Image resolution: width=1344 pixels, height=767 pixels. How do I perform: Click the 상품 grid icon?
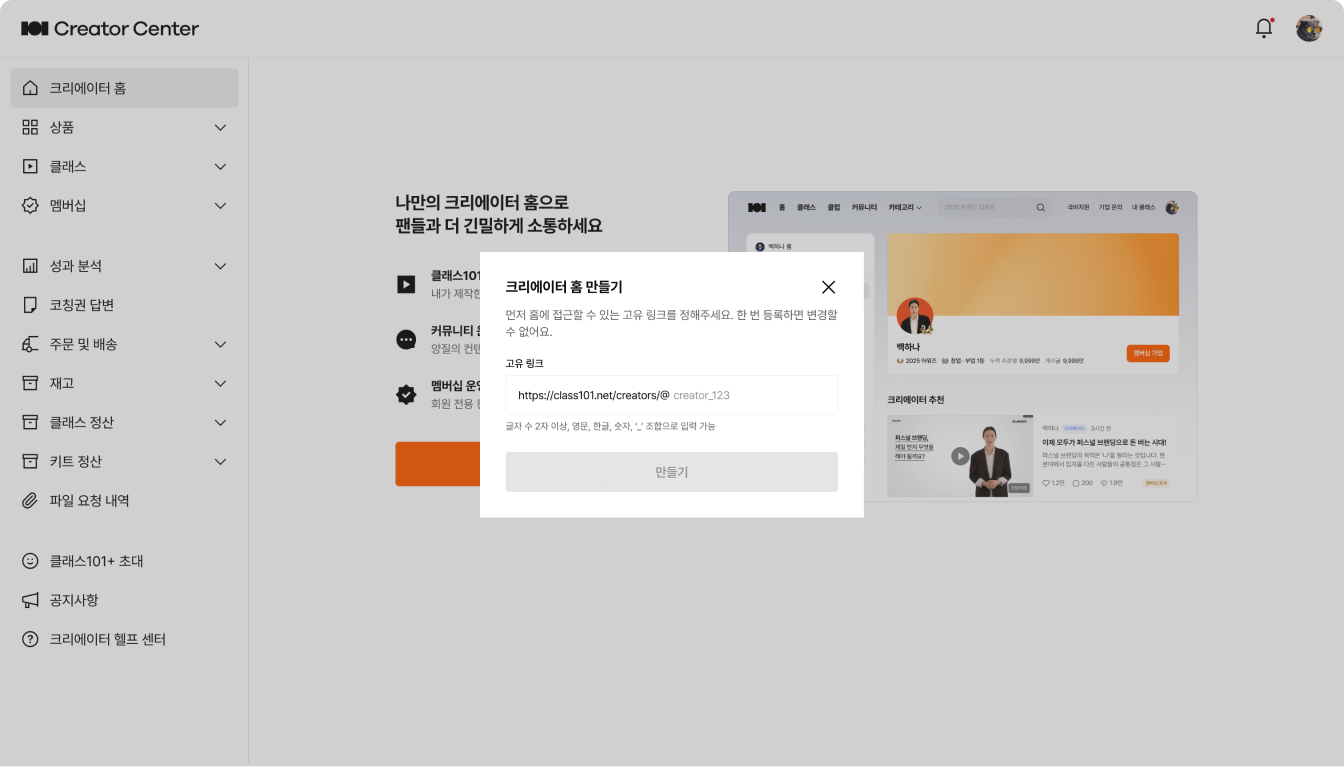30,127
